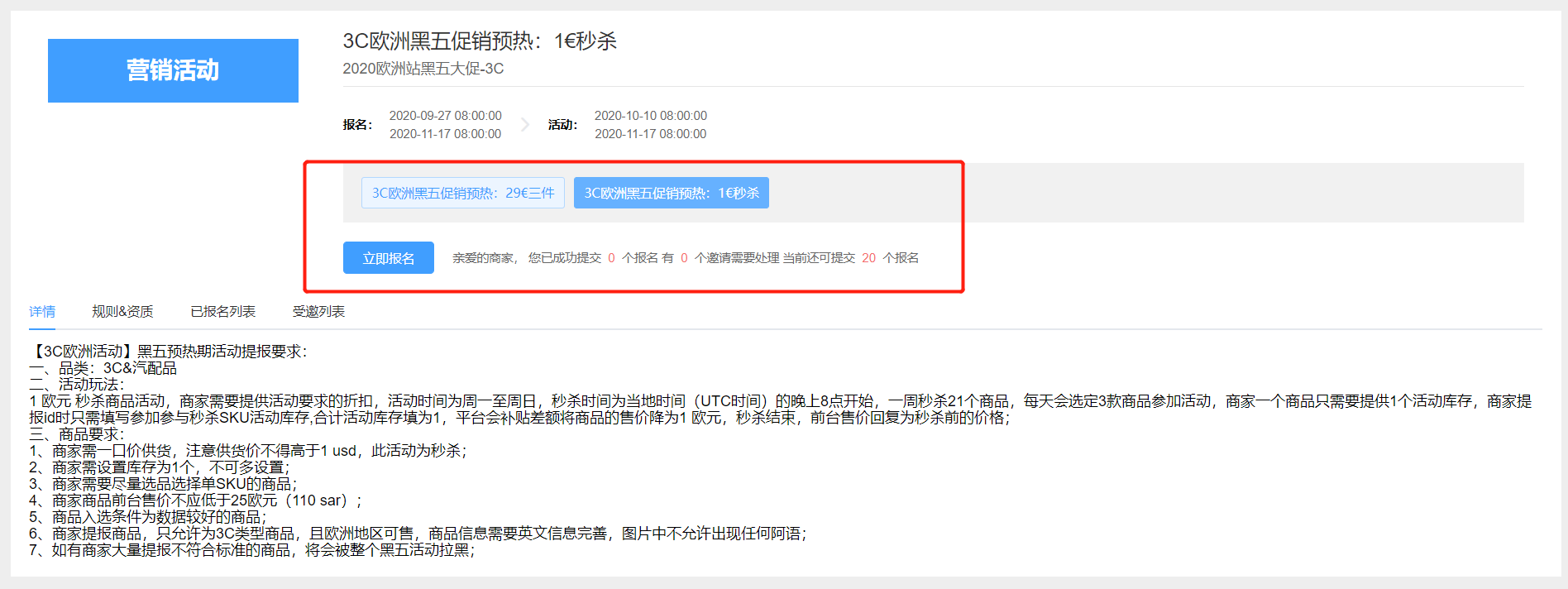The height and width of the screenshot is (589, 1568).
Task: Open the 详情 tab
Action: 42,311
